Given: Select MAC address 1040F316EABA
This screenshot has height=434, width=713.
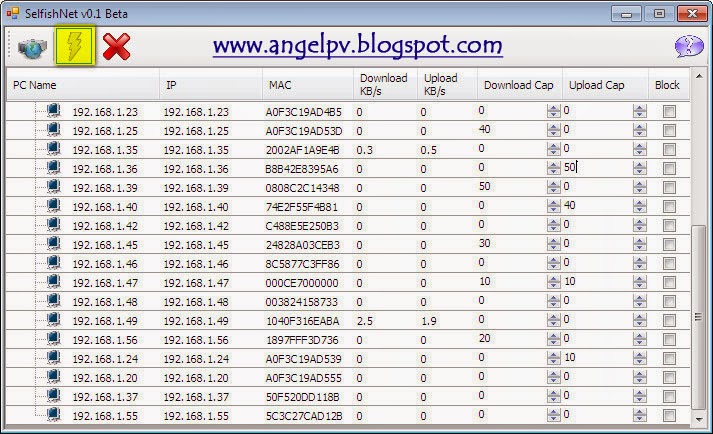Looking at the screenshot, I should (303, 321).
